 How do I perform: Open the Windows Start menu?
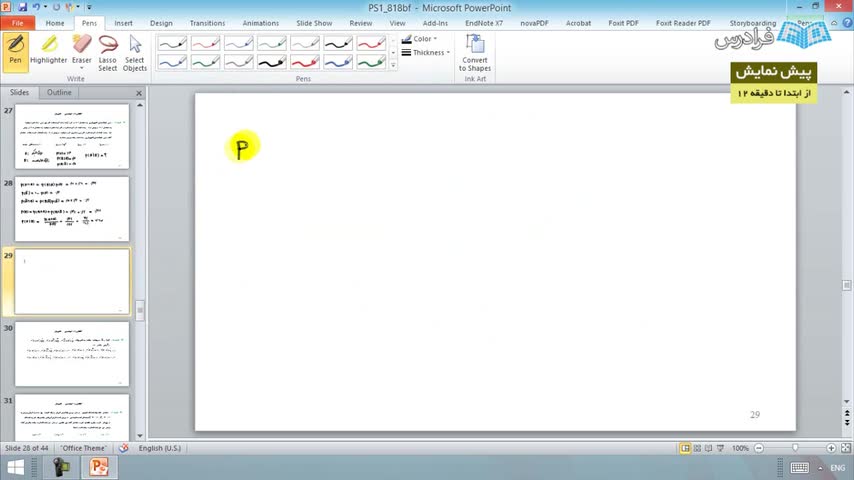[x=15, y=467]
